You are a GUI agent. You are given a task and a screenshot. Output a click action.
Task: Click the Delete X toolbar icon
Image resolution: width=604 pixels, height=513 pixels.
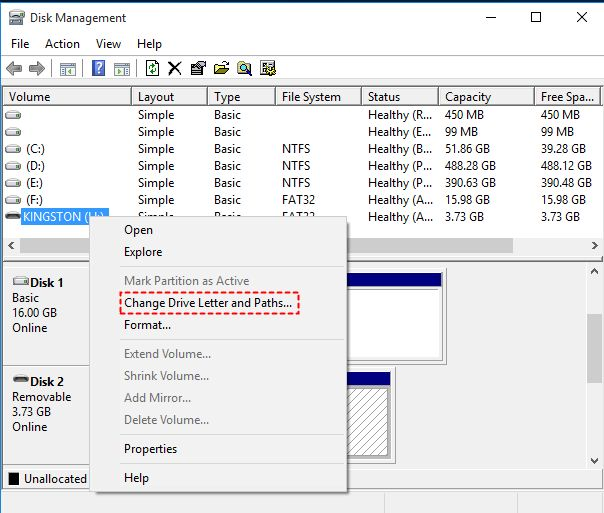[175, 69]
